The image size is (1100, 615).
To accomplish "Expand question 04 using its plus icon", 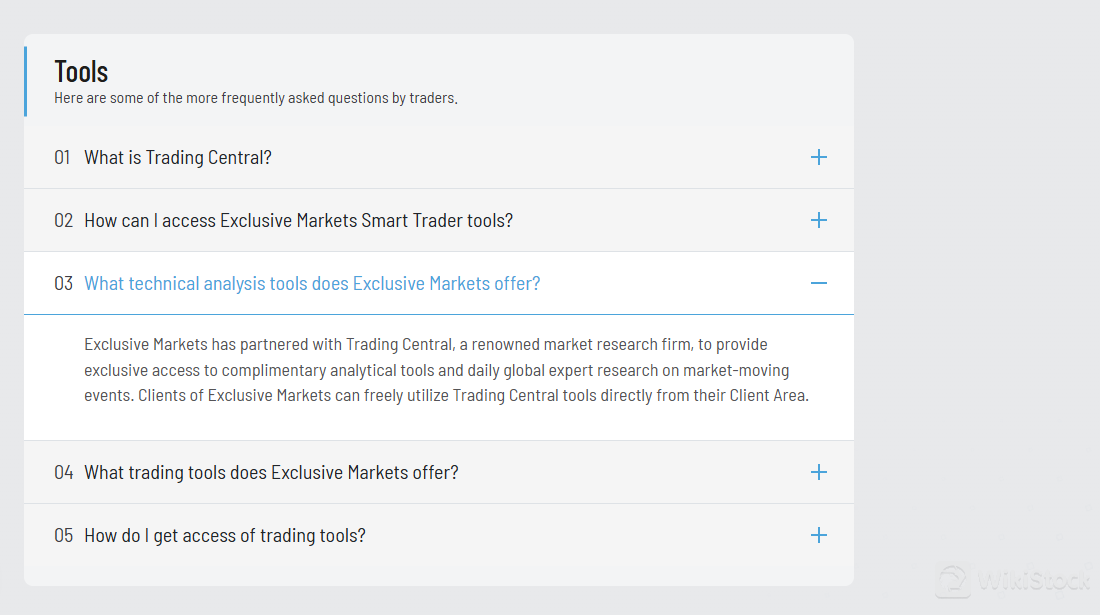I will [819, 472].
